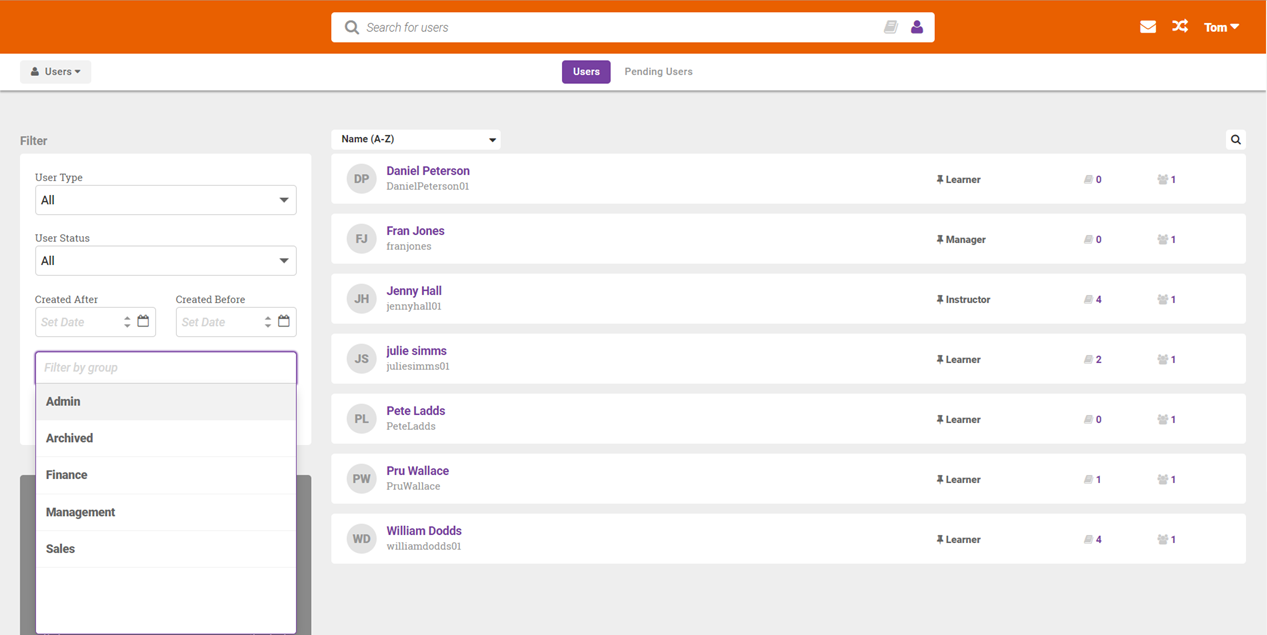This screenshot has width=1267, height=635.
Task: Click the username text PruWallace
Action: pyautogui.click(x=413, y=487)
